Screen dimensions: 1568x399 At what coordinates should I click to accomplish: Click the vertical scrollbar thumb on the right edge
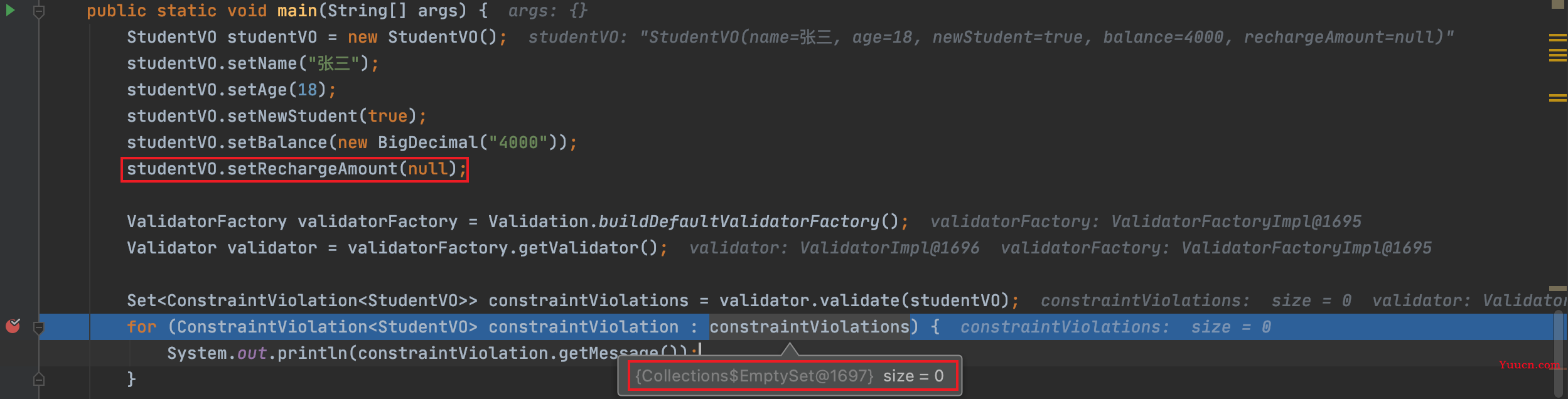1559,353
